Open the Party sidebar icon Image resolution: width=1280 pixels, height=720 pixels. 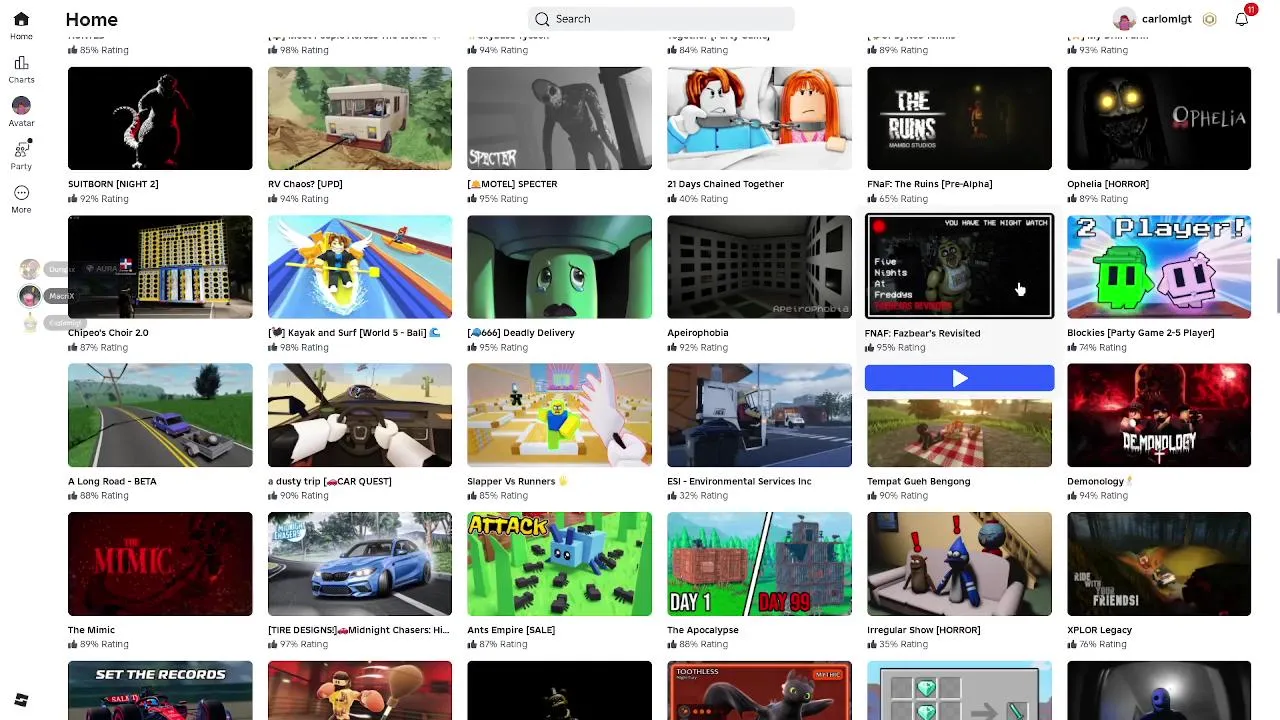point(21,150)
